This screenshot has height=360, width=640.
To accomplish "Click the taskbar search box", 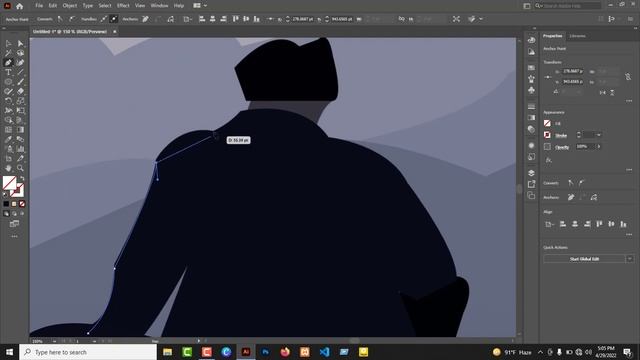I will pyautogui.click(x=88, y=352).
